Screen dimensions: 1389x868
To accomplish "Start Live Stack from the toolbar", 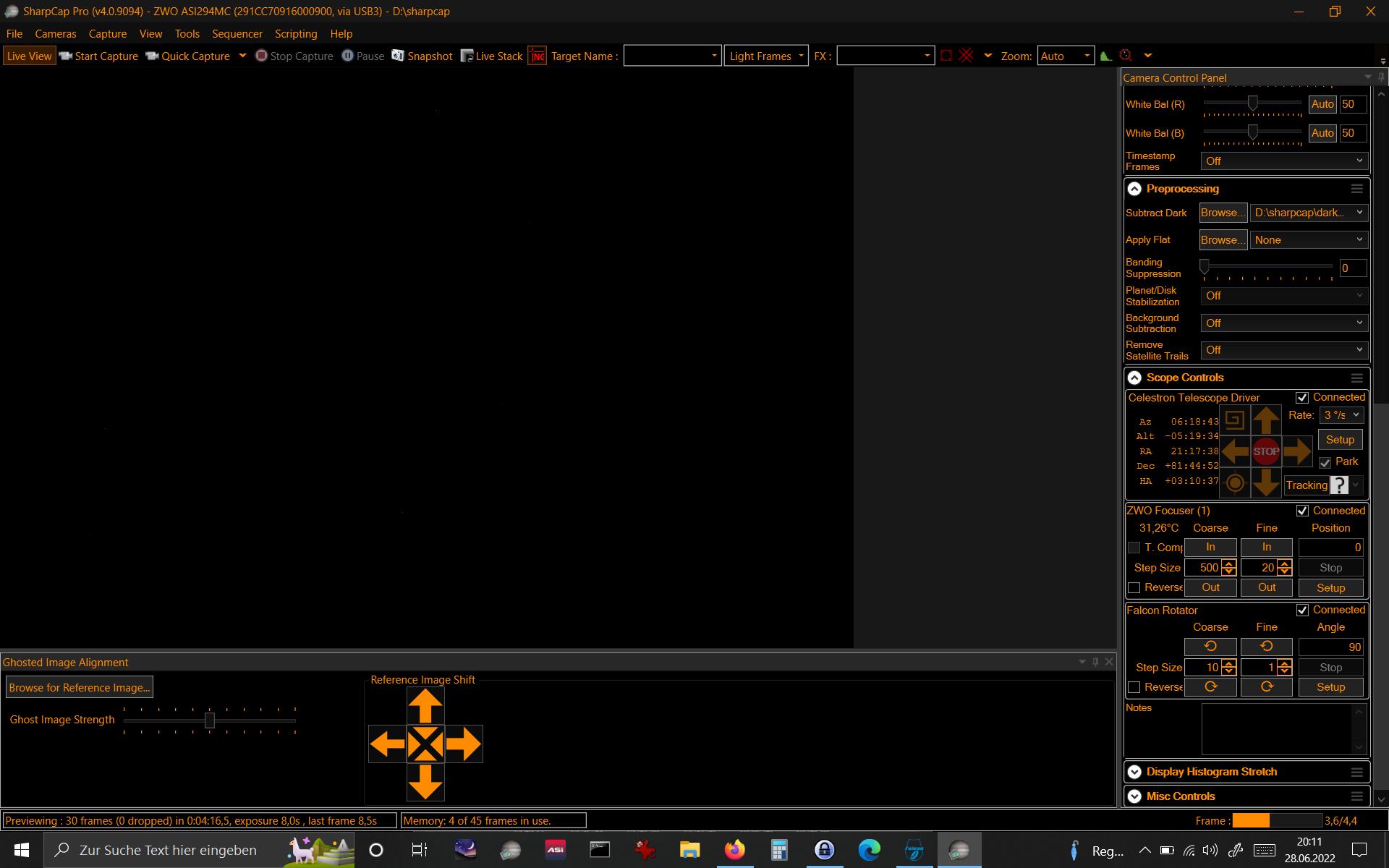I will point(492,56).
